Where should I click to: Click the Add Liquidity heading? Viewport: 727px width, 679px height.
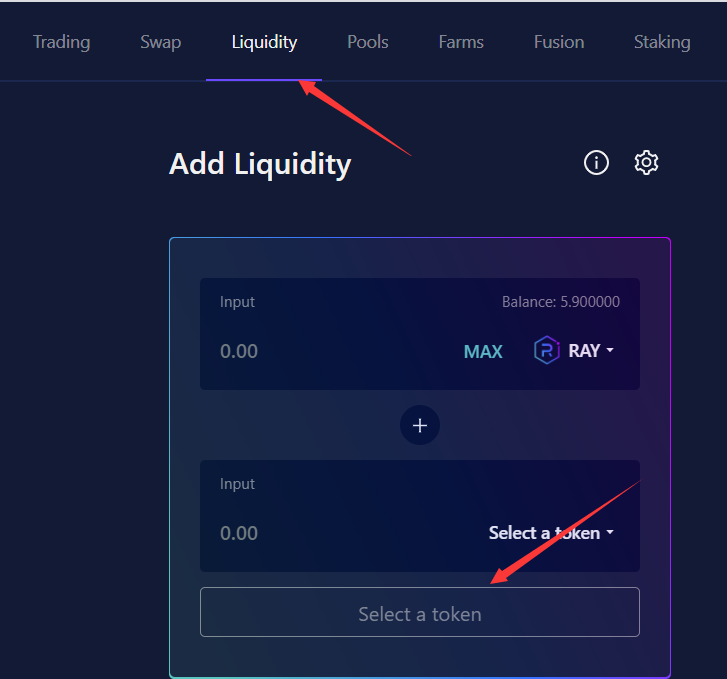click(260, 164)
